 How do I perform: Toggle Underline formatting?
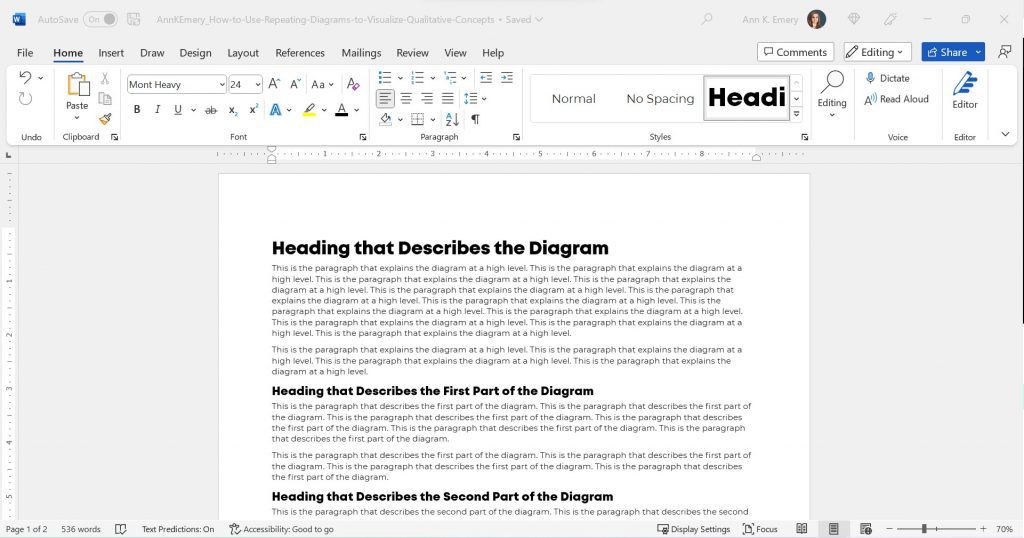coord(178,110)
